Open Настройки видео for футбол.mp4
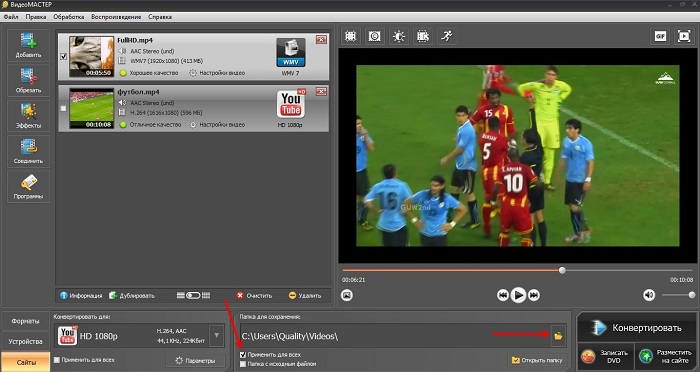 [217, 125]
